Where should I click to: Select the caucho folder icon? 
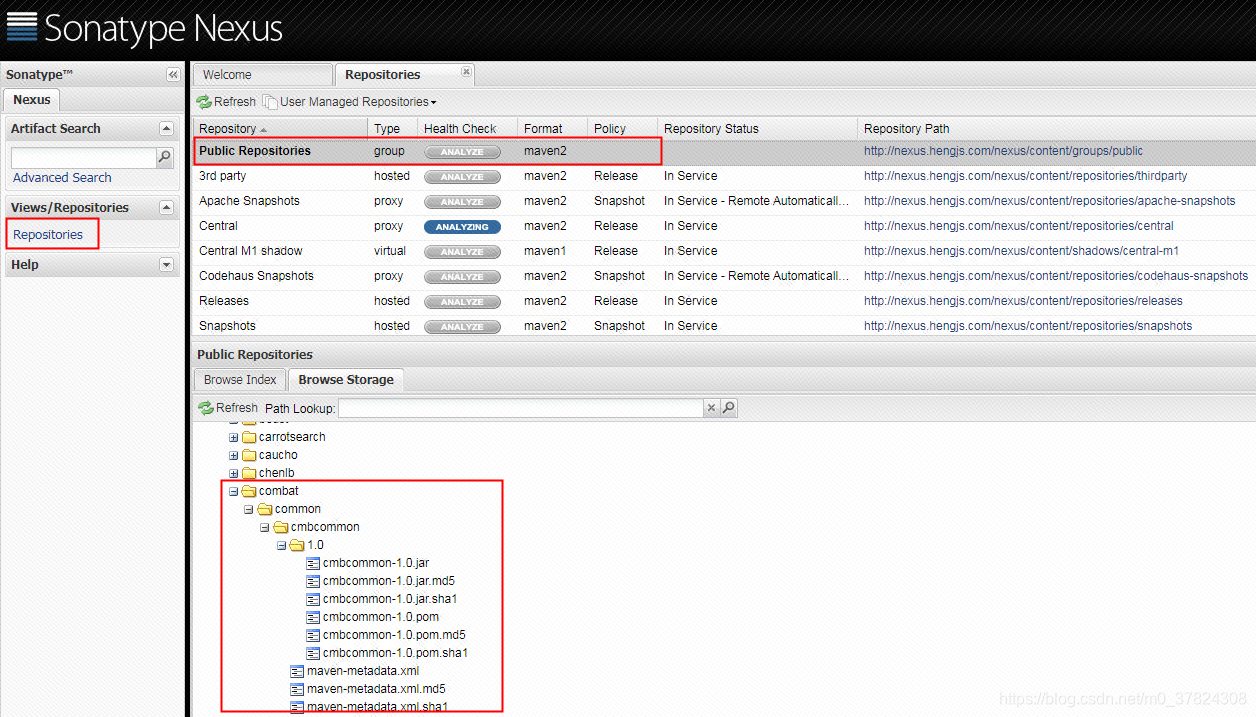pyautogui.click(x=249, y=455)
